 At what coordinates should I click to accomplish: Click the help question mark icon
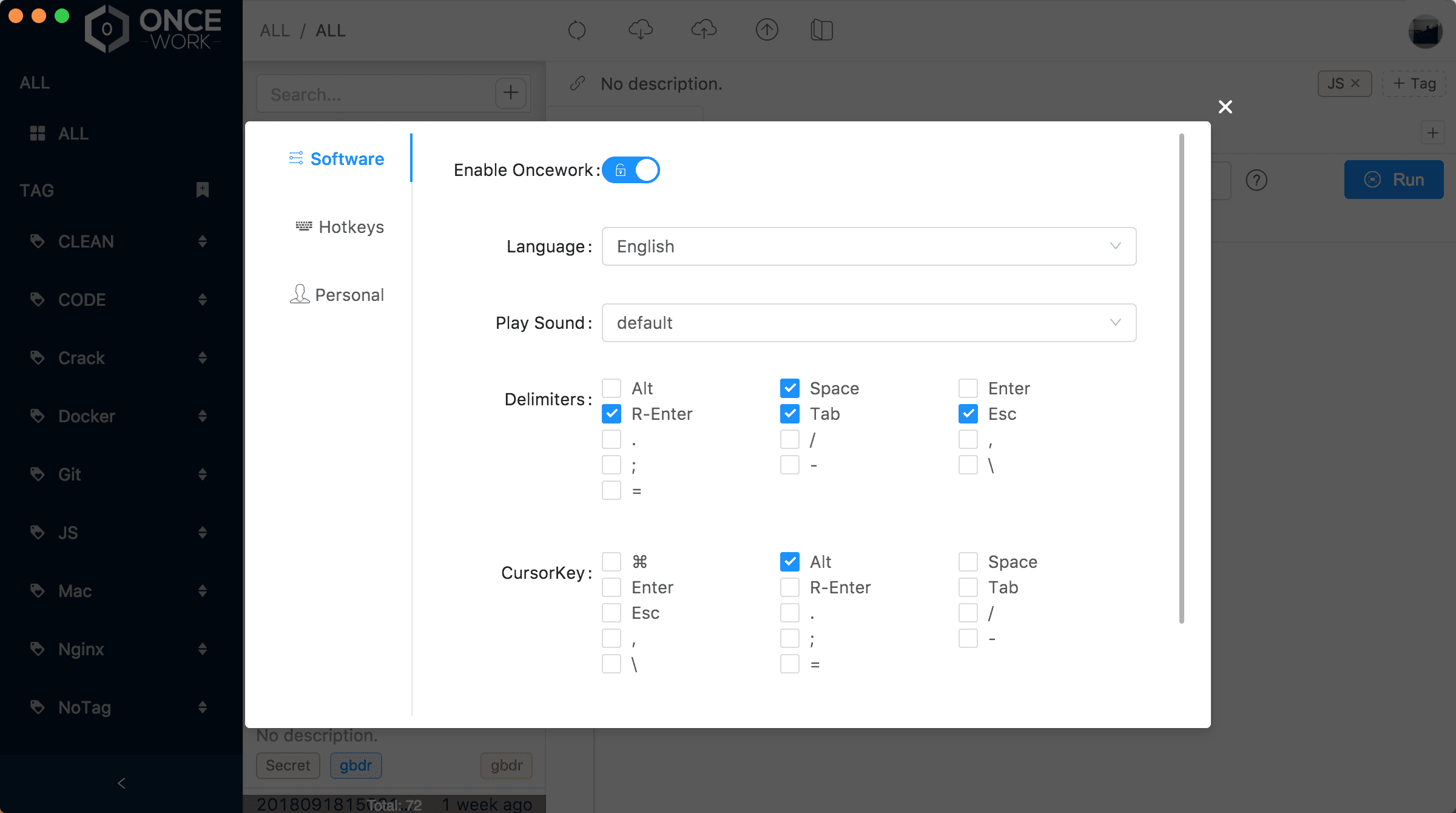[1256, 180]
